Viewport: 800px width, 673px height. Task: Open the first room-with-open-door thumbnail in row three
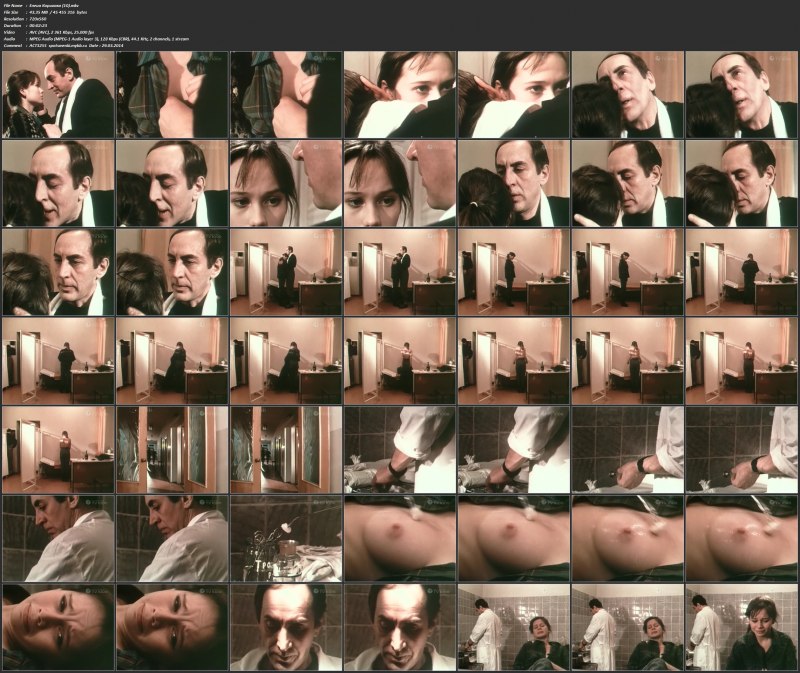coord(285,271)
